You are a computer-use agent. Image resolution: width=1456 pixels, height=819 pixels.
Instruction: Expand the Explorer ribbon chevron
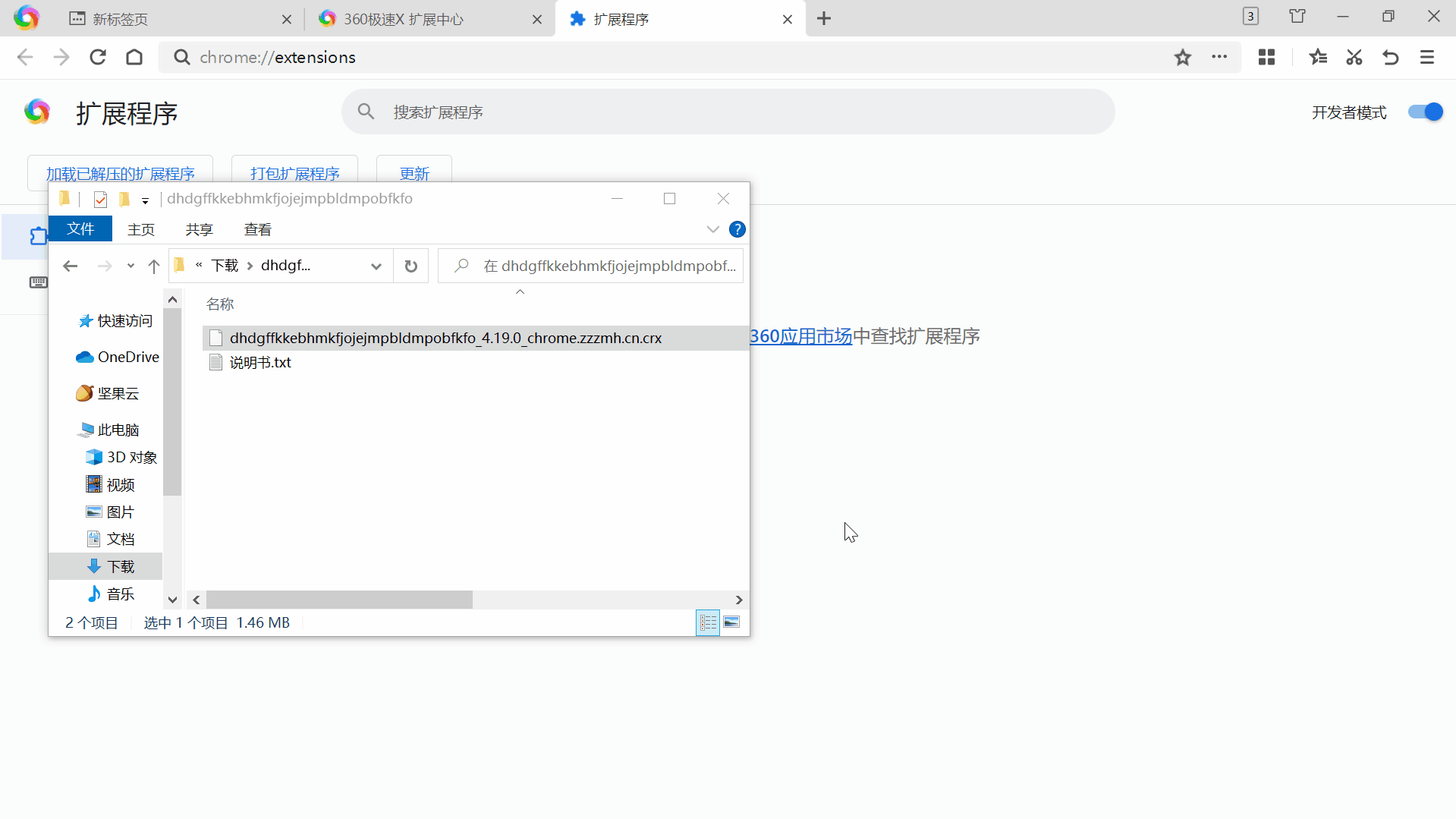pyautogui.click(x=712, y=229)
